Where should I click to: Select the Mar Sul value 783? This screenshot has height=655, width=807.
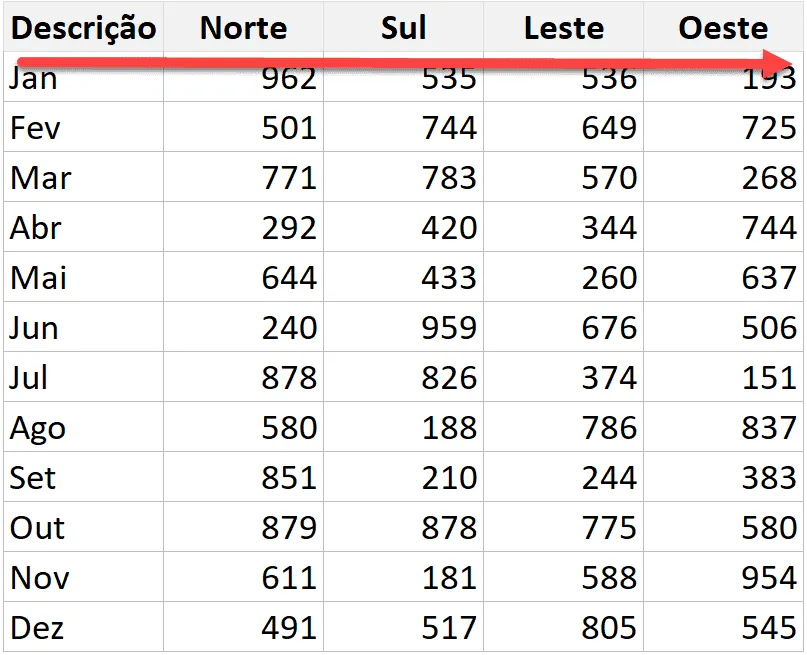coord(404,177)
